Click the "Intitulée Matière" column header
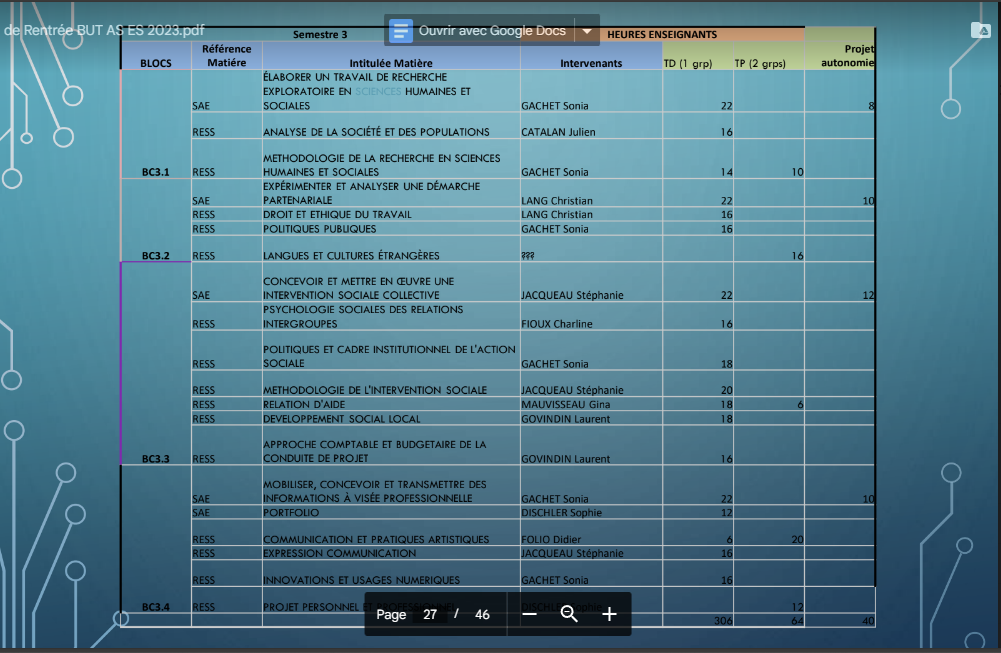 [391, 63]
